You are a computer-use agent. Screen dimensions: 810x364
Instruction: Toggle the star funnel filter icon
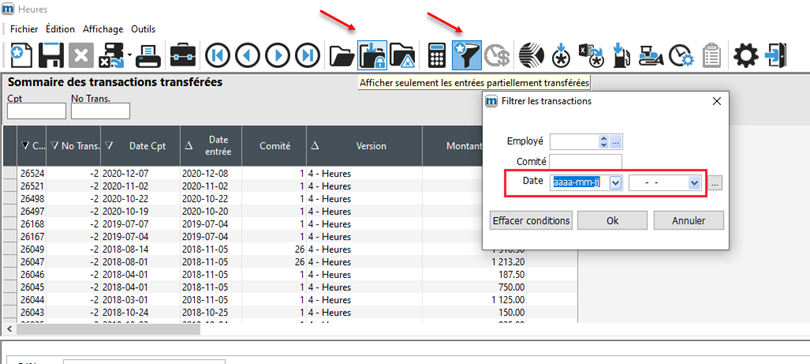pyautogui.click(x=467, y=56)
